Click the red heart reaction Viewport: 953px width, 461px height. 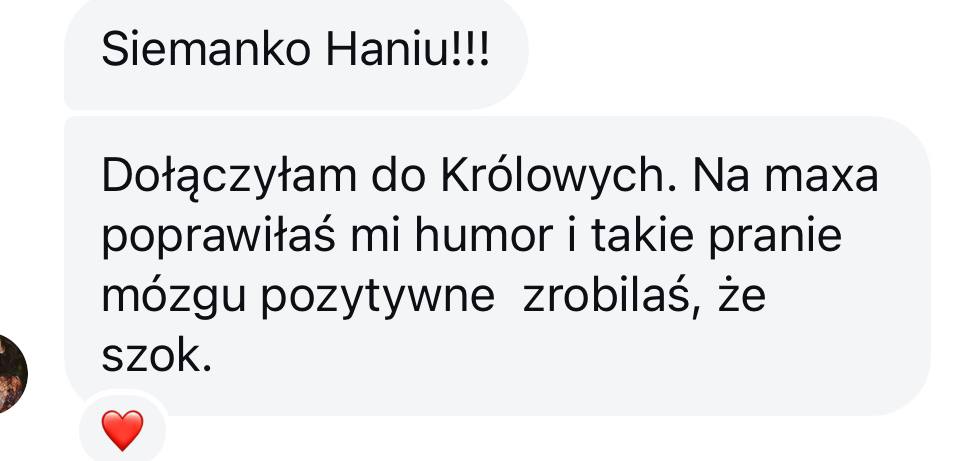coord(122,430)
